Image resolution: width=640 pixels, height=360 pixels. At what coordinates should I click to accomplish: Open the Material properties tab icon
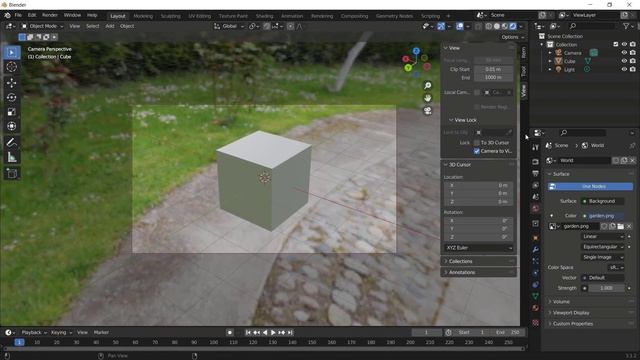(536, 308)
